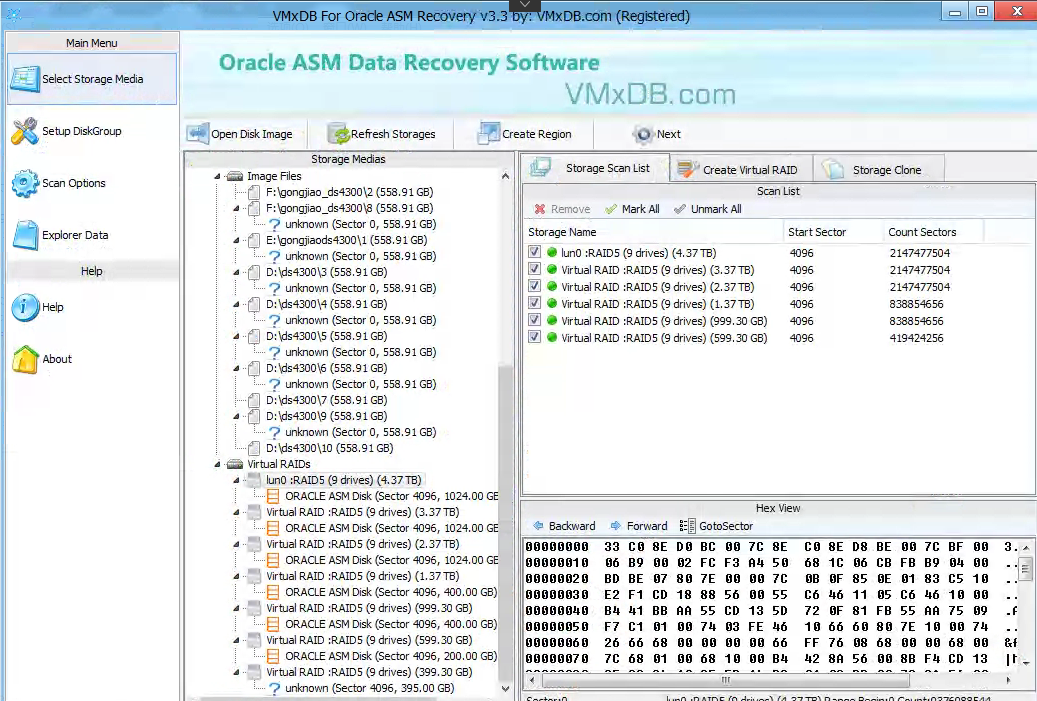Click the question mark icon of 395.00 GB unknown

tap(274, 688)
